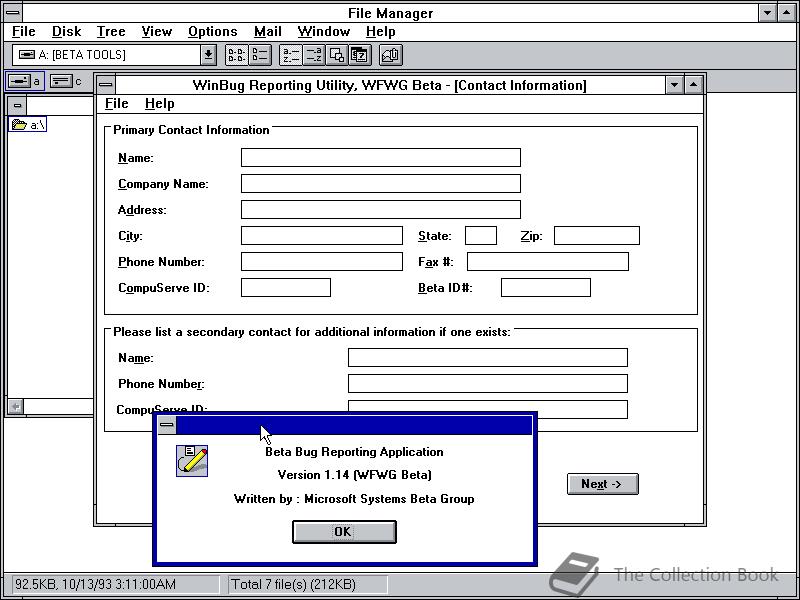
Task: Open the Mail menu
Action: (x=268, y=32)
